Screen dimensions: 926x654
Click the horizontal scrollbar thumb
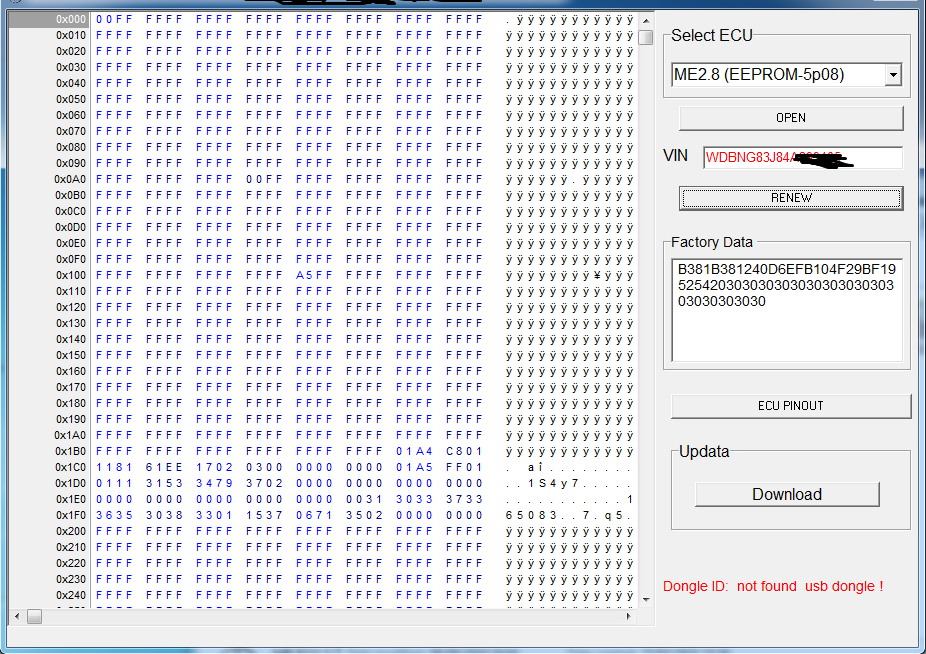point(34,617)
